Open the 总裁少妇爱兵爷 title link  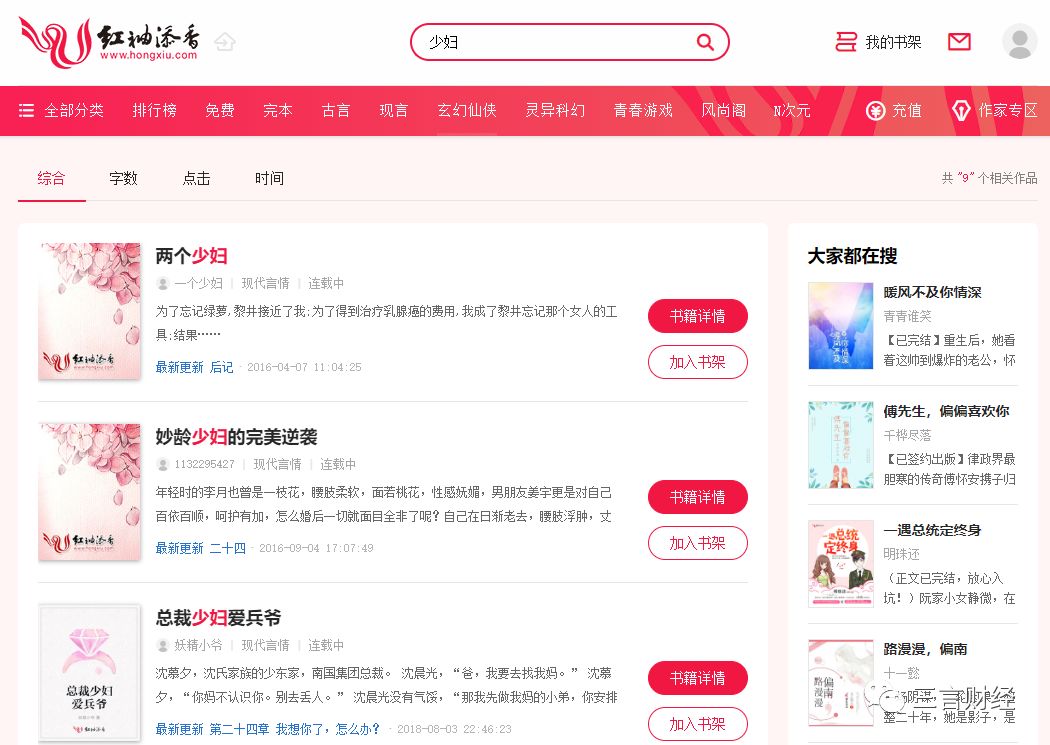click(x=218, y=617)
